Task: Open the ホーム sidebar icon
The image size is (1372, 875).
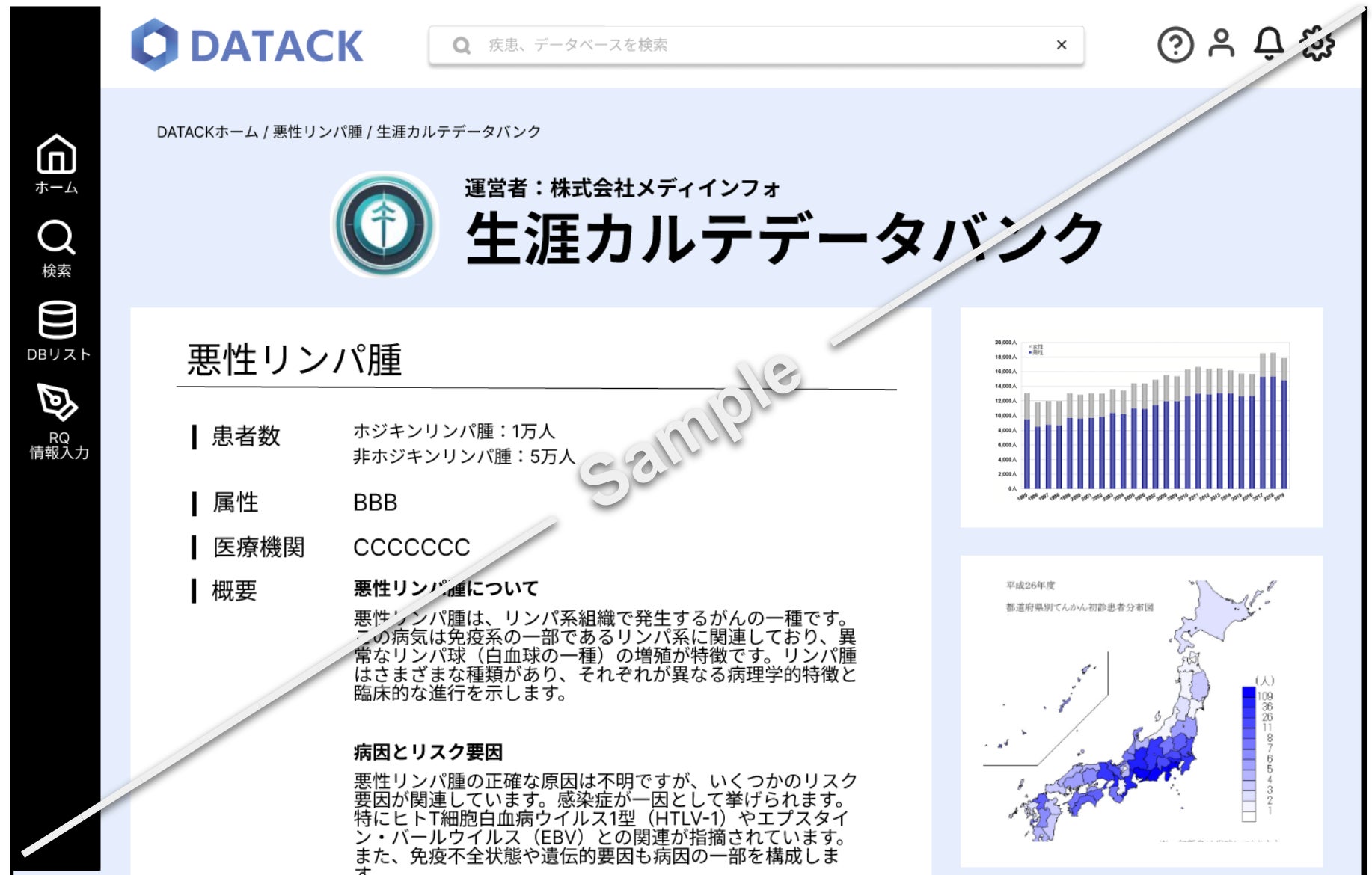Action: pyautogui.click(x=56, y=153)
